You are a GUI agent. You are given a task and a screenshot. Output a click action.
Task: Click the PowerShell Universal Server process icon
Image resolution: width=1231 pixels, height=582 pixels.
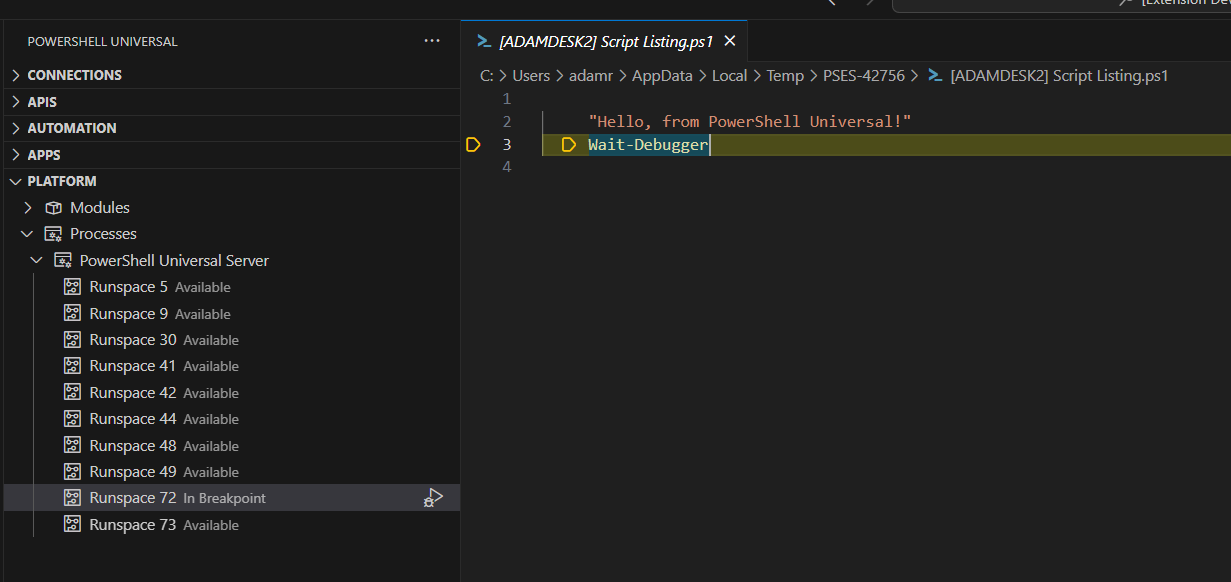(x=63, y=261)
